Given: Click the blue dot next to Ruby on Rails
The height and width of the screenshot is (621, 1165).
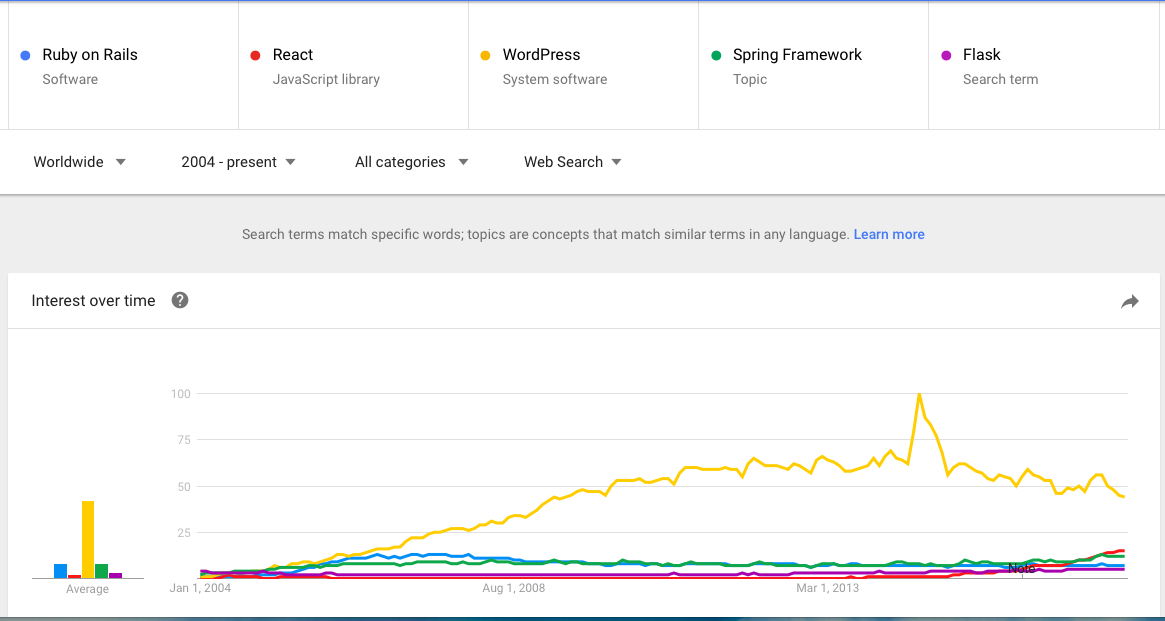Looking at the screenshot, I should (25, 55).
